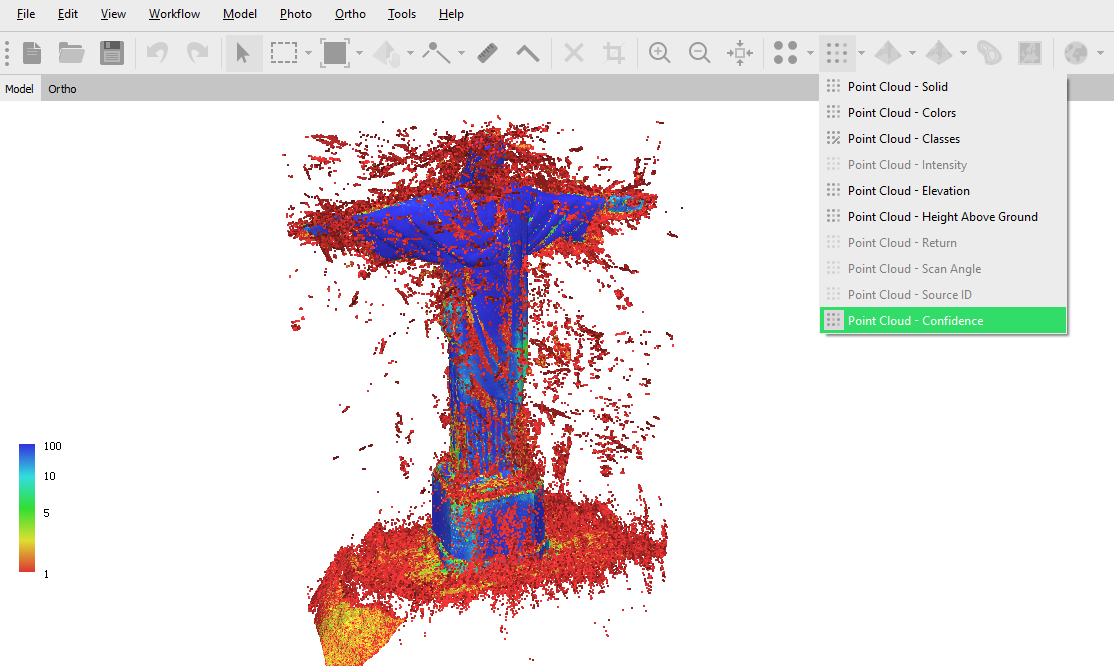This screenshot has width=1114, height=666.
Task: Select the Ruler measurement tool
Action: 488,53
